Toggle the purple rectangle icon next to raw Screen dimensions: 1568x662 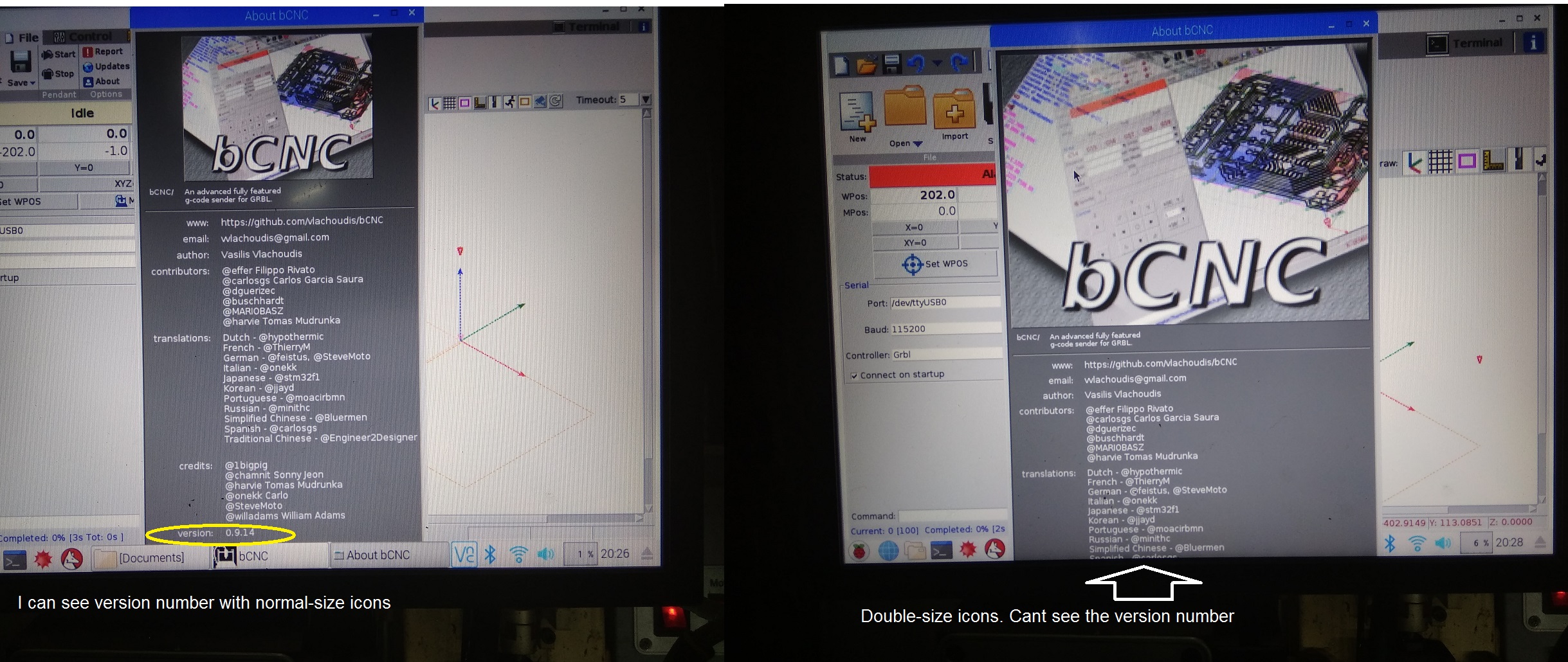[x=1466, y=161]
